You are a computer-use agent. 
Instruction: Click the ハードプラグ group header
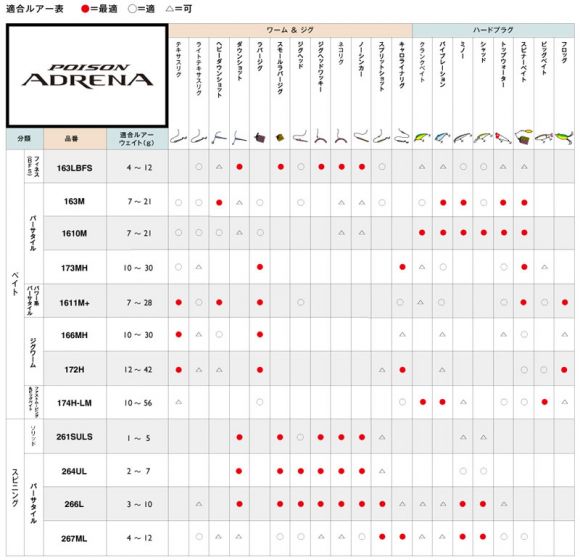(493, 30)
